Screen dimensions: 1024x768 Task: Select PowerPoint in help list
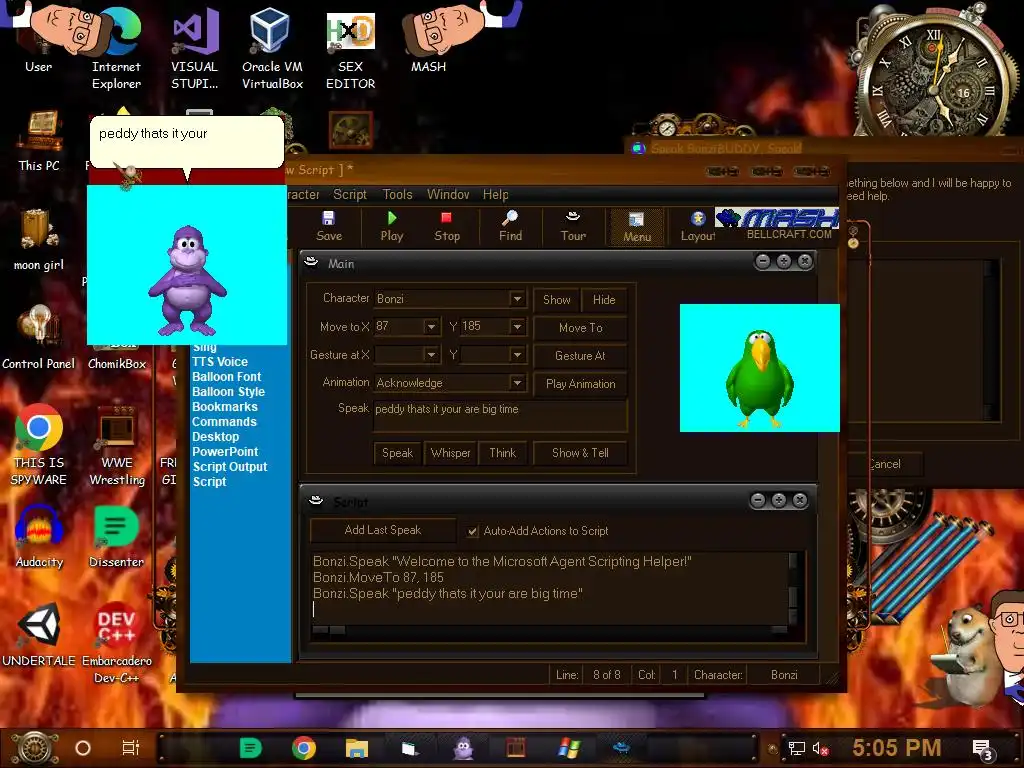(225, 452)
